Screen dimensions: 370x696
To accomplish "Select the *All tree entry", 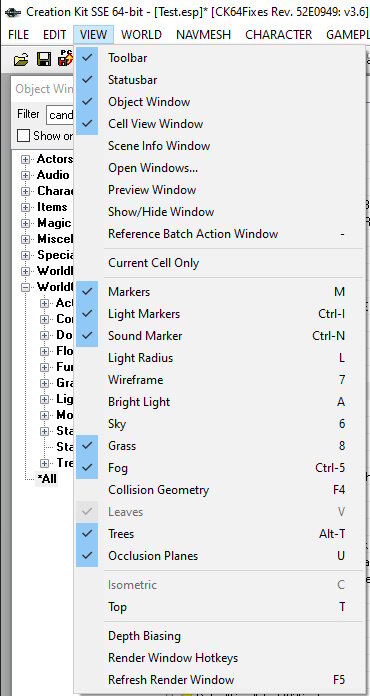I will click(47, 479).
